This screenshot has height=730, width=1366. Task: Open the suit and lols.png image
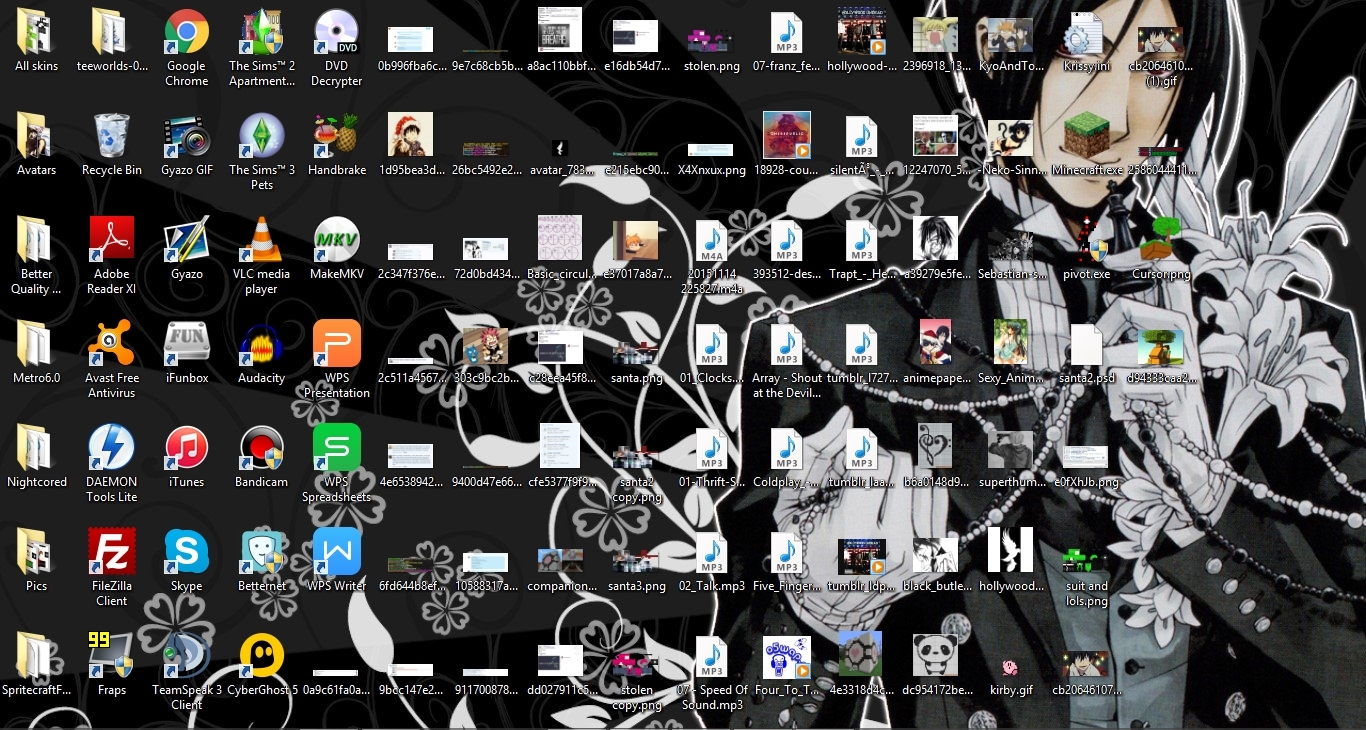click(1086, 560)
